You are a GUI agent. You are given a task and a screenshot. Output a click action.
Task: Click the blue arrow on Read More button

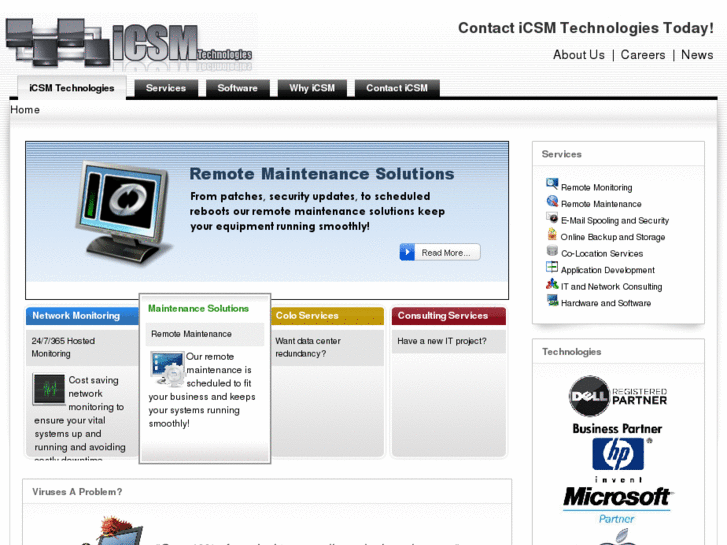407,252
